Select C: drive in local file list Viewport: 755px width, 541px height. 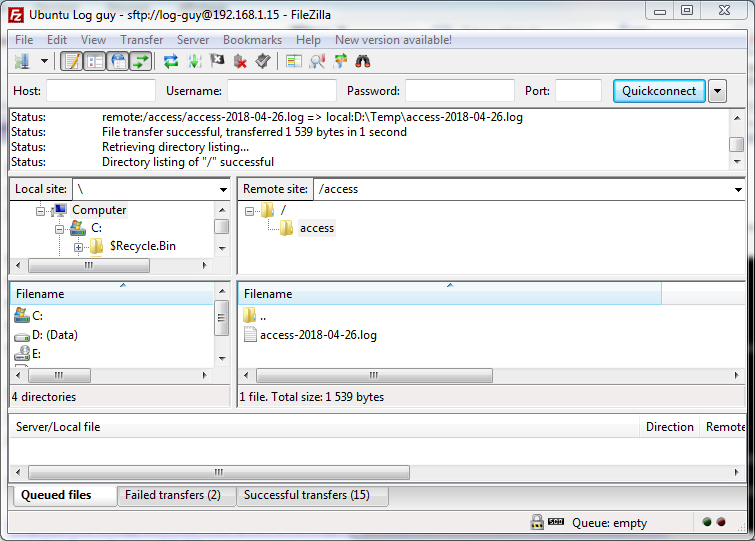tap(38, 316)
